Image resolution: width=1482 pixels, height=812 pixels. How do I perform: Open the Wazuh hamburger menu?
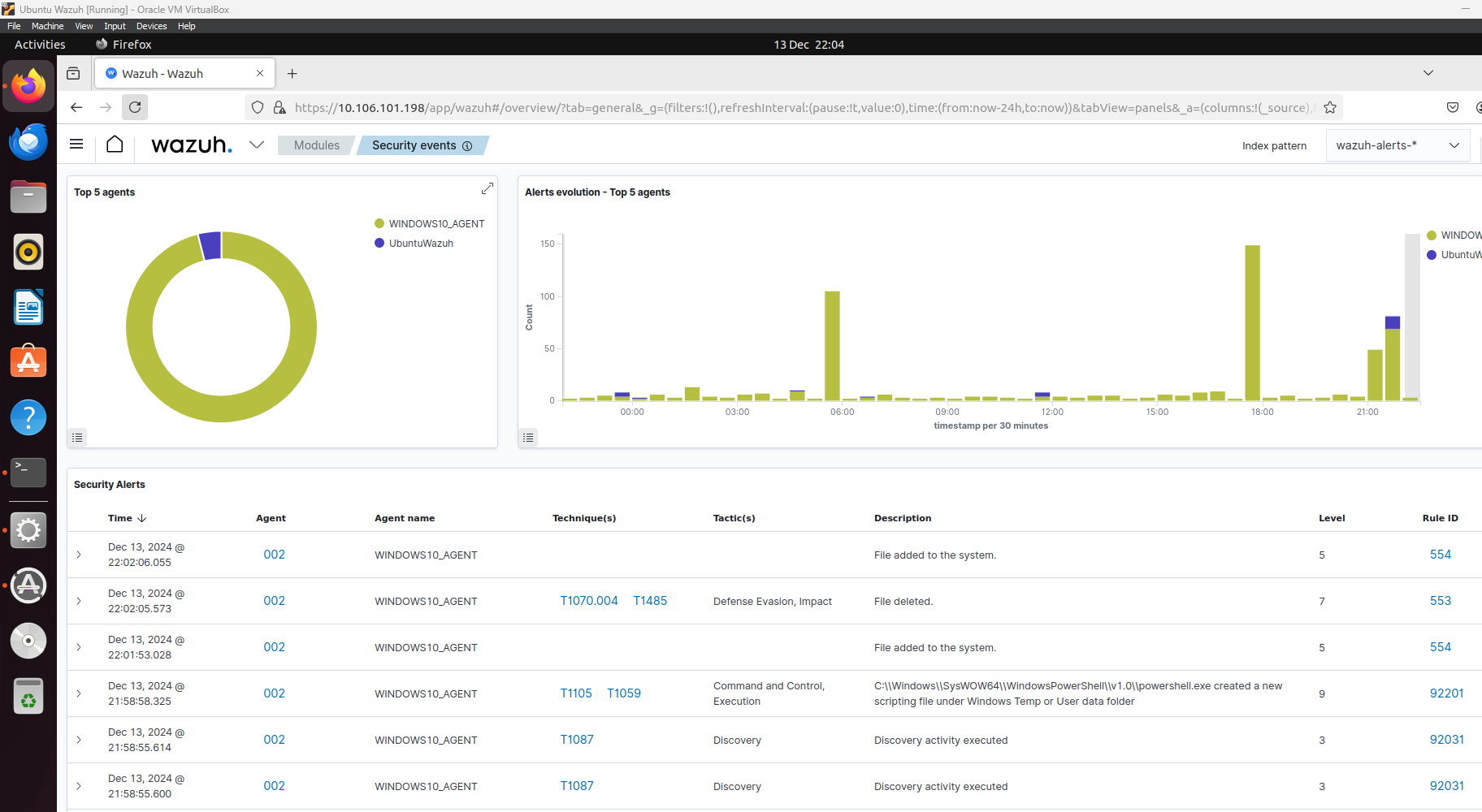click(76, 145)
